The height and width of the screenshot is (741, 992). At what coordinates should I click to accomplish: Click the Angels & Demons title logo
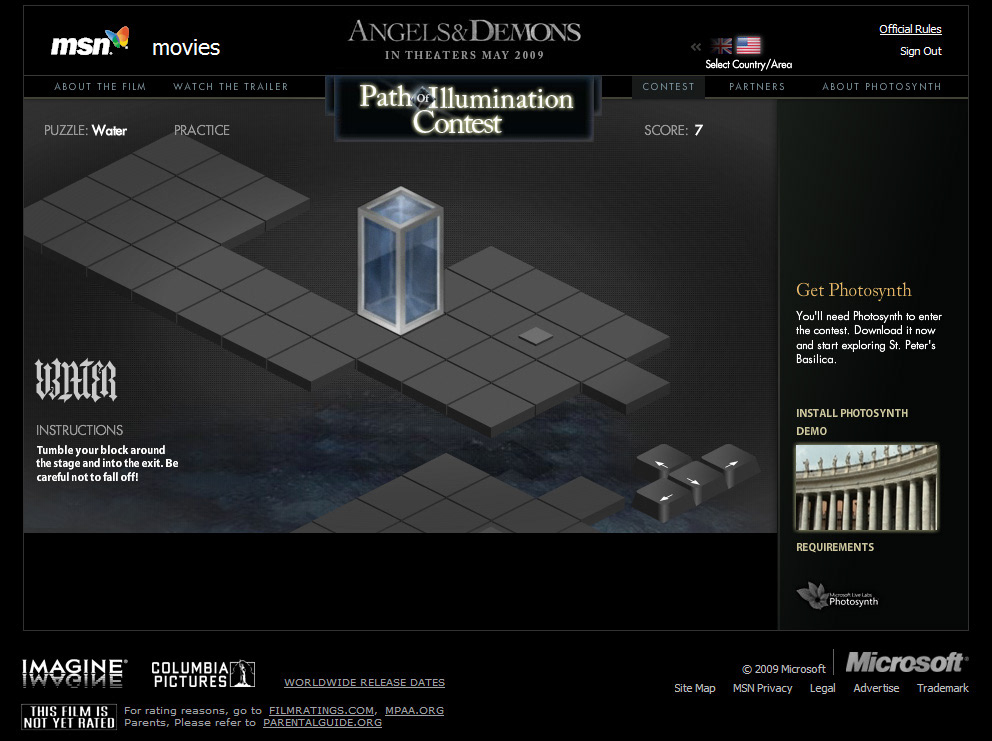tap(464, 31)
